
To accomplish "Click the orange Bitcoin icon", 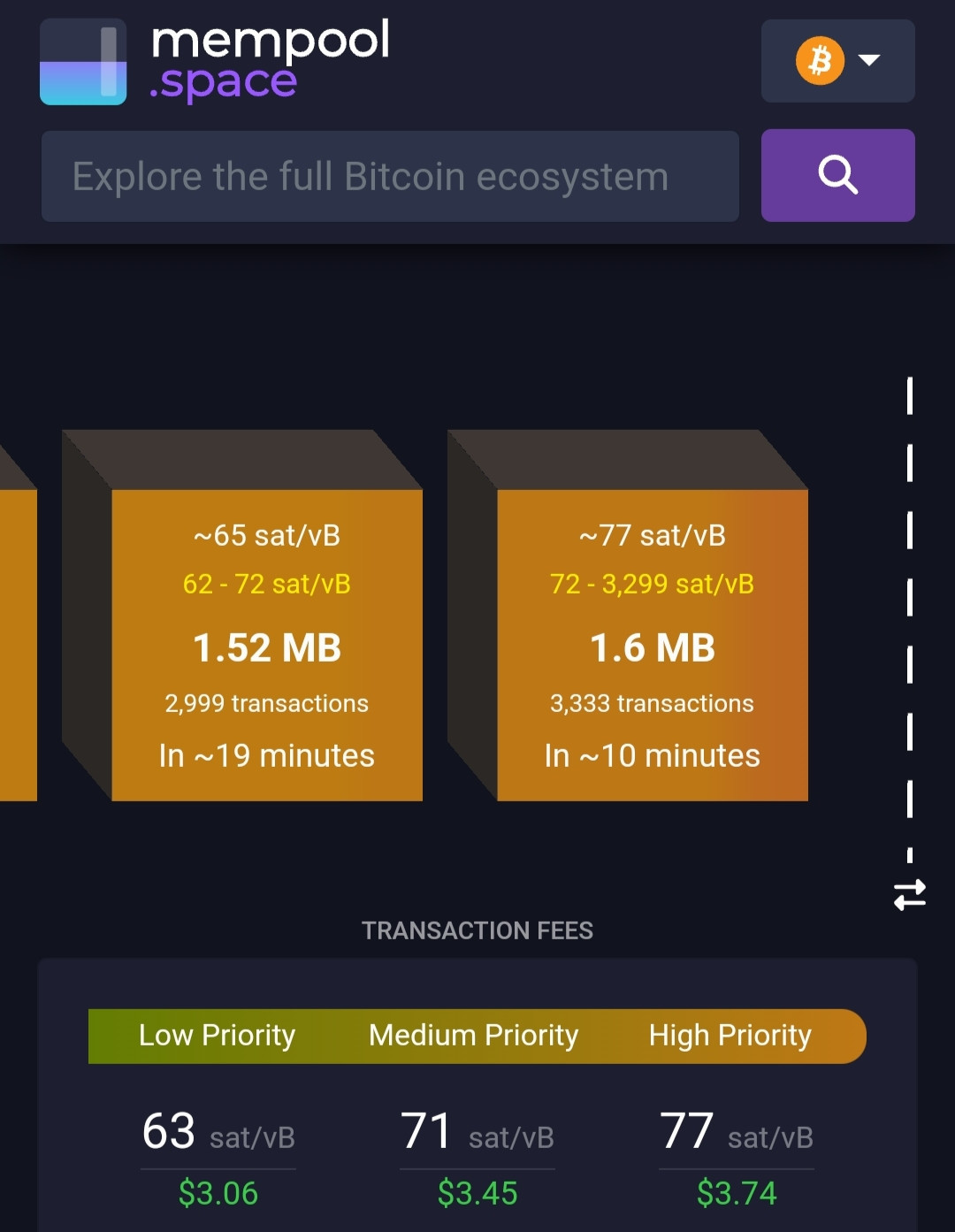I will (820, 61).
